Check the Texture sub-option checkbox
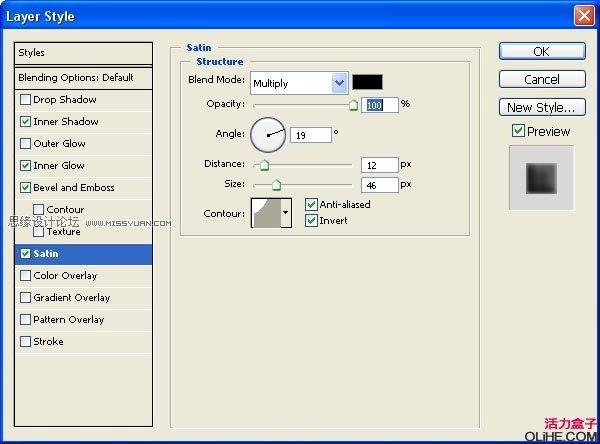This screenshot has width=600, height=444. (x=38, y=232)
